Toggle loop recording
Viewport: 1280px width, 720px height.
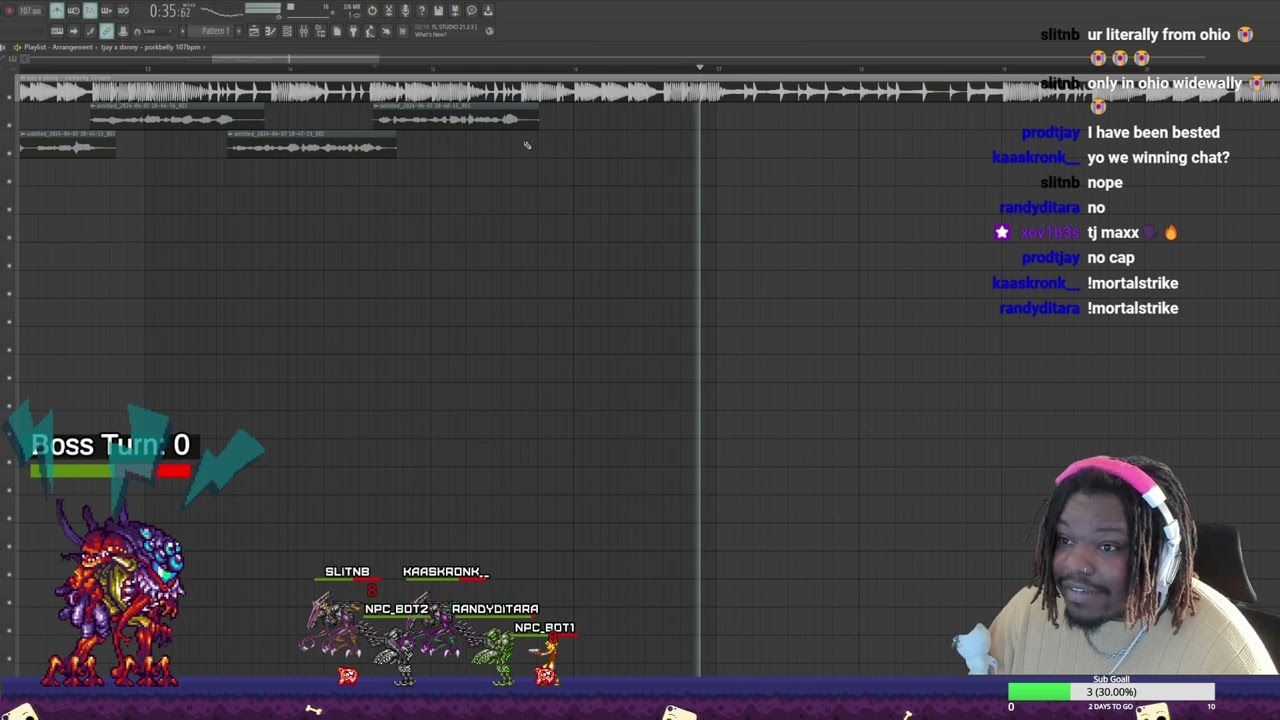[x=123, y=10]
